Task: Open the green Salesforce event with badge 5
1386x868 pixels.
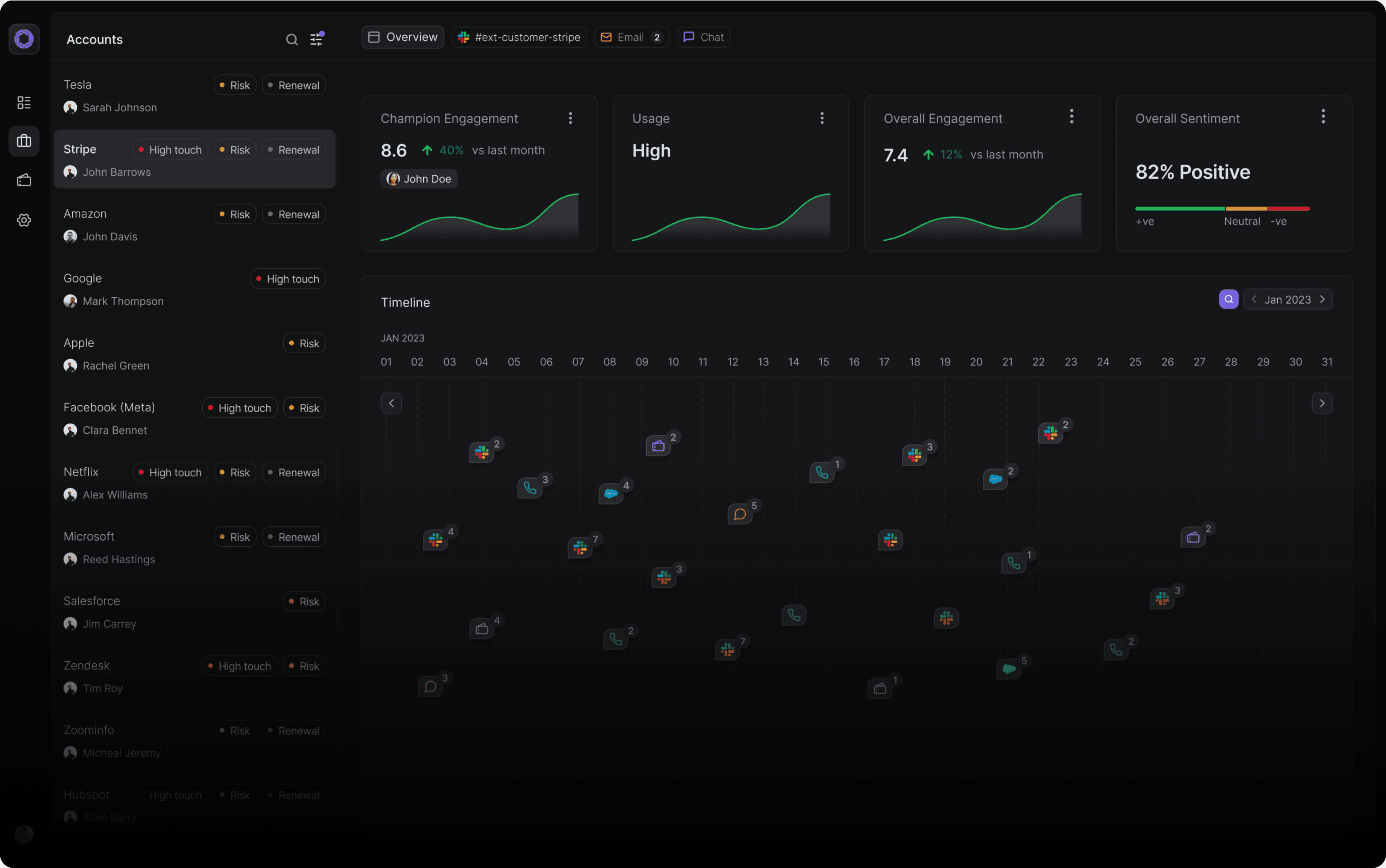Action: pyautogui.click(x=1009, y=669)
